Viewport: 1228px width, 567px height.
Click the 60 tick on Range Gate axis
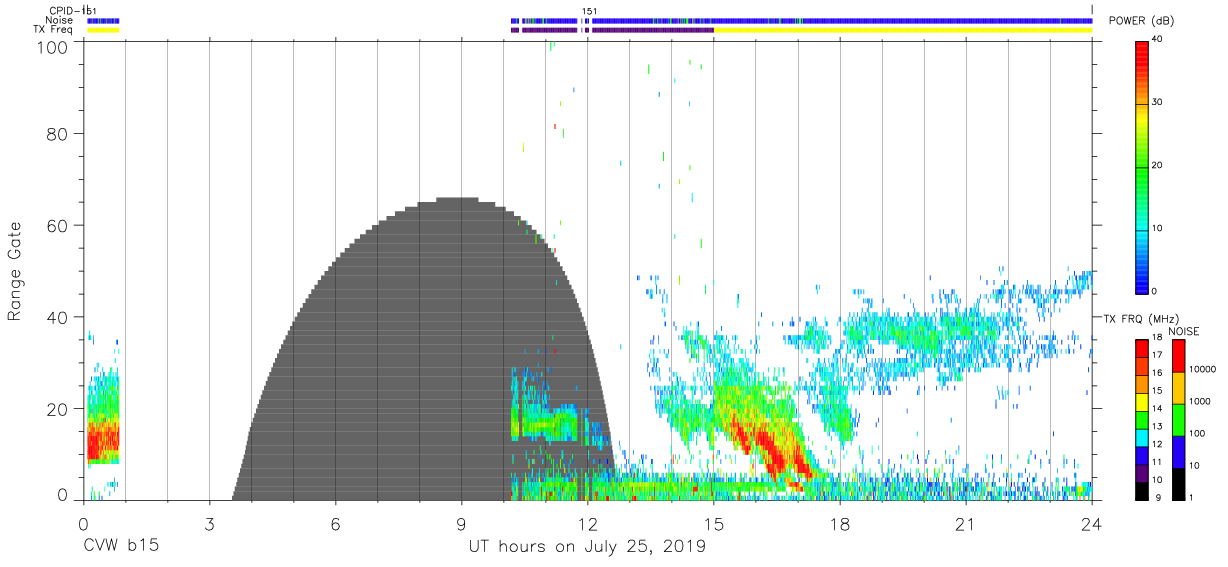click(58, 225)
